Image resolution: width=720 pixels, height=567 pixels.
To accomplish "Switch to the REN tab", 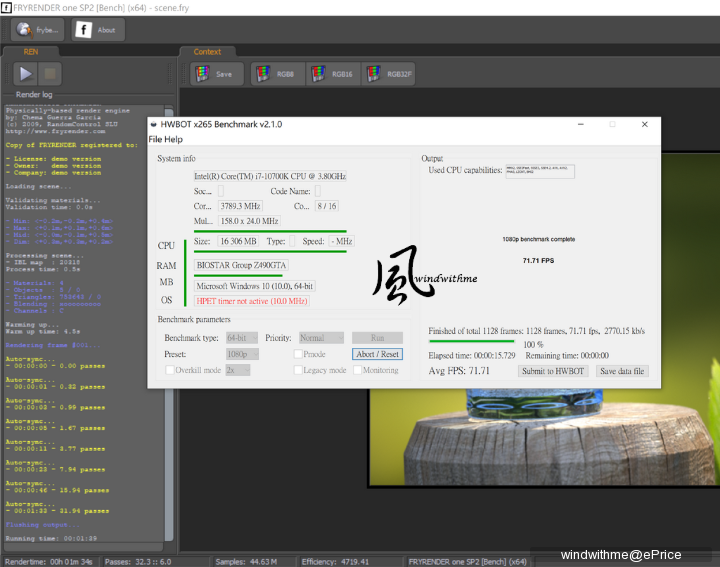I will (x=31, y=52).
